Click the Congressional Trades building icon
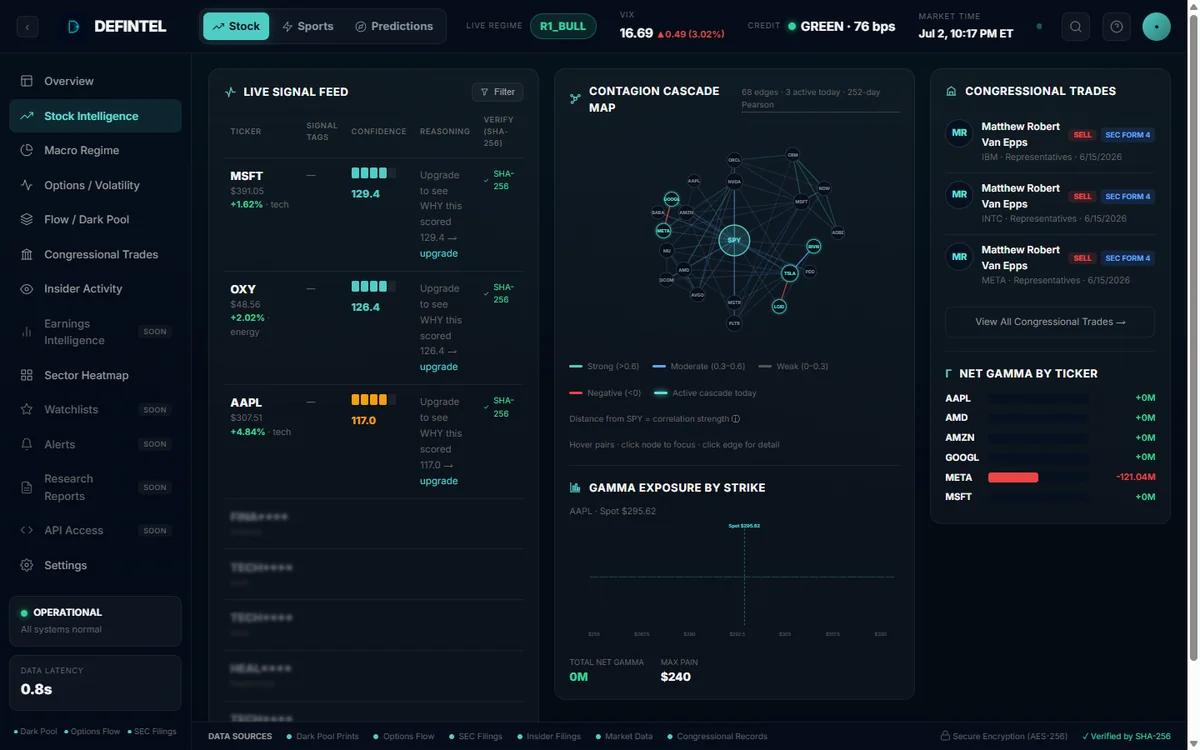 [27, 254]
